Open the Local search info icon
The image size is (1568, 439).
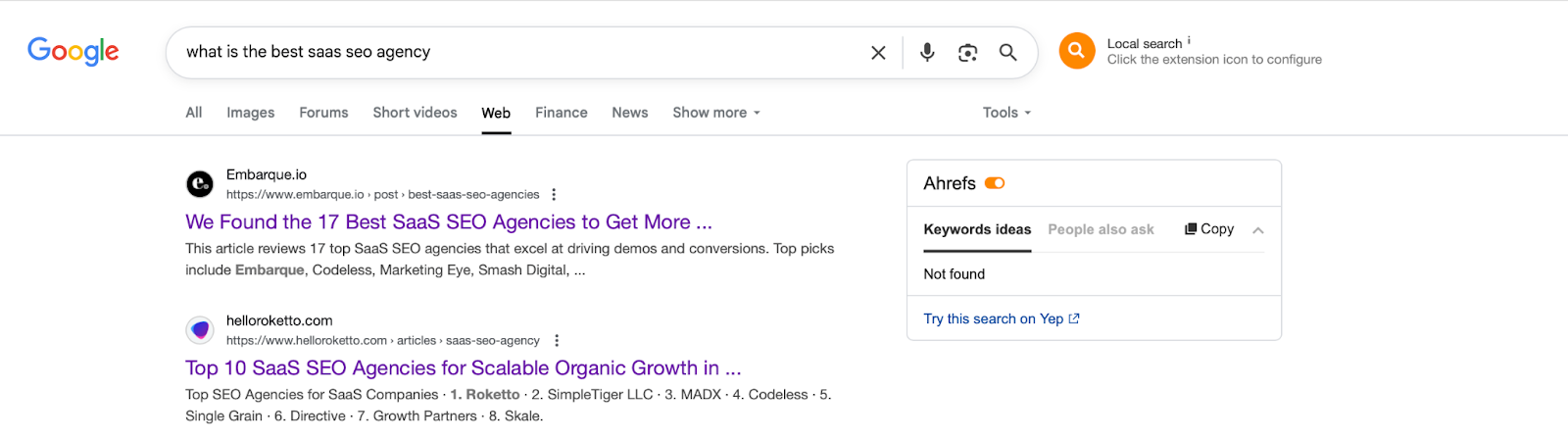1189,40
